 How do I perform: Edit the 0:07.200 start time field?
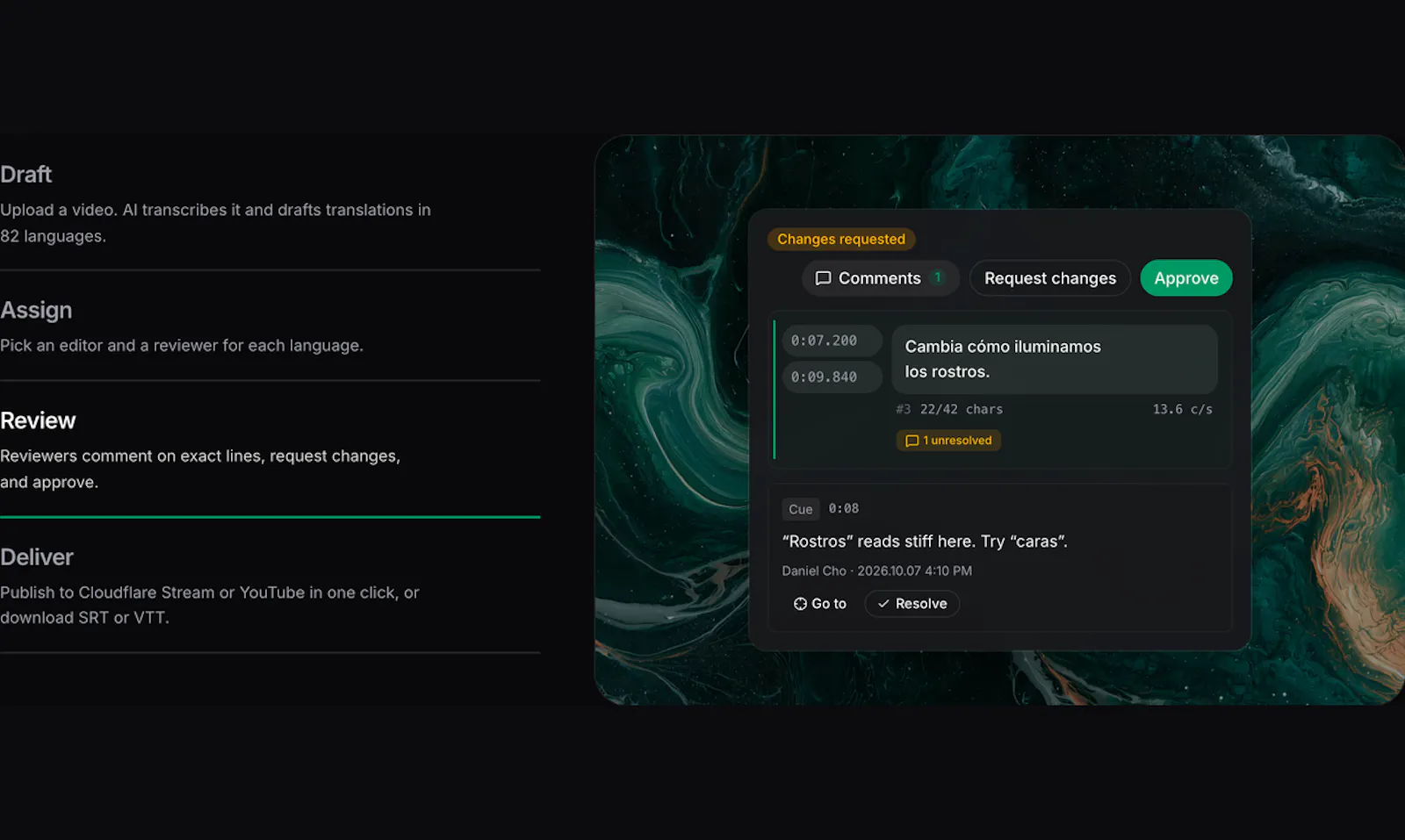832,341
